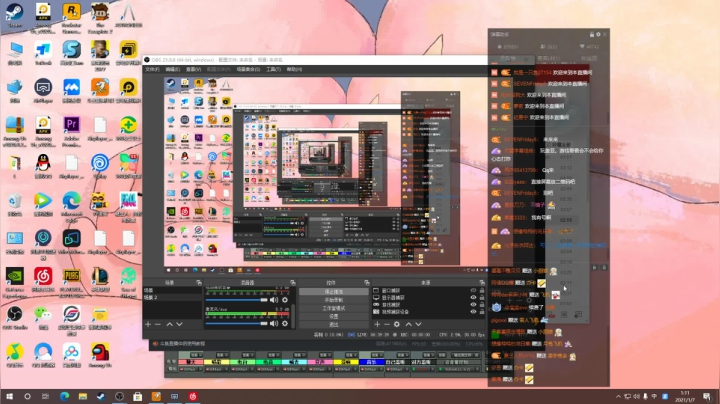Launch Uplay from the desktop
Image resolution: width=720 pixels, height=404 pixels.
coord(100,165)
